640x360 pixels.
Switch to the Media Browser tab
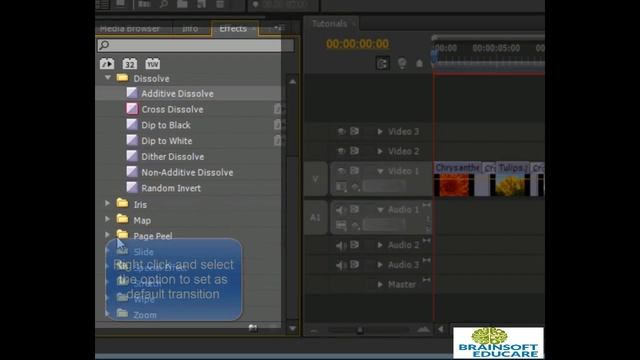click(x=130, y=29)
